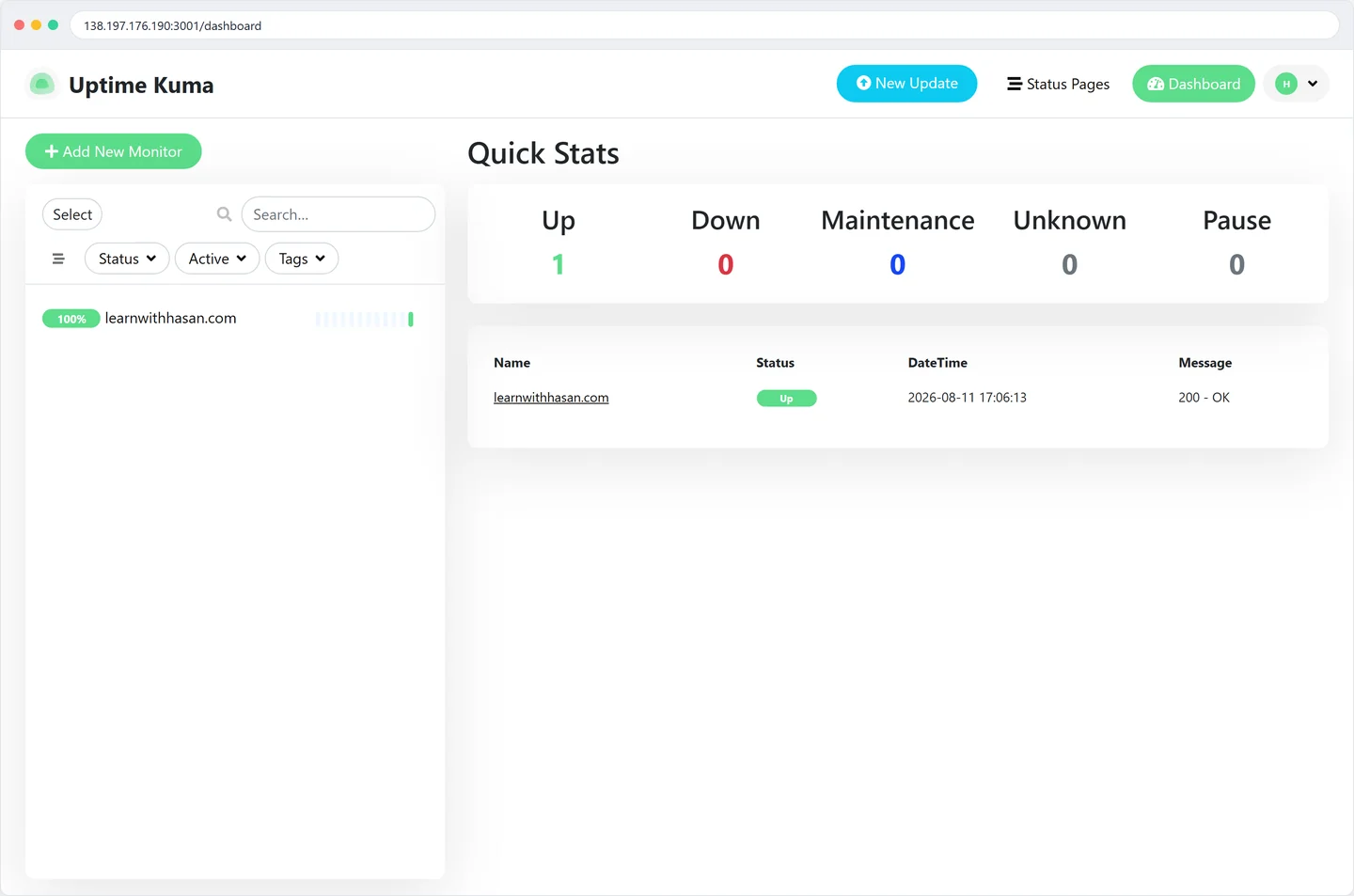Open the New Update notice
Screen dimensions: 1354x896
(x=906, y=84)
